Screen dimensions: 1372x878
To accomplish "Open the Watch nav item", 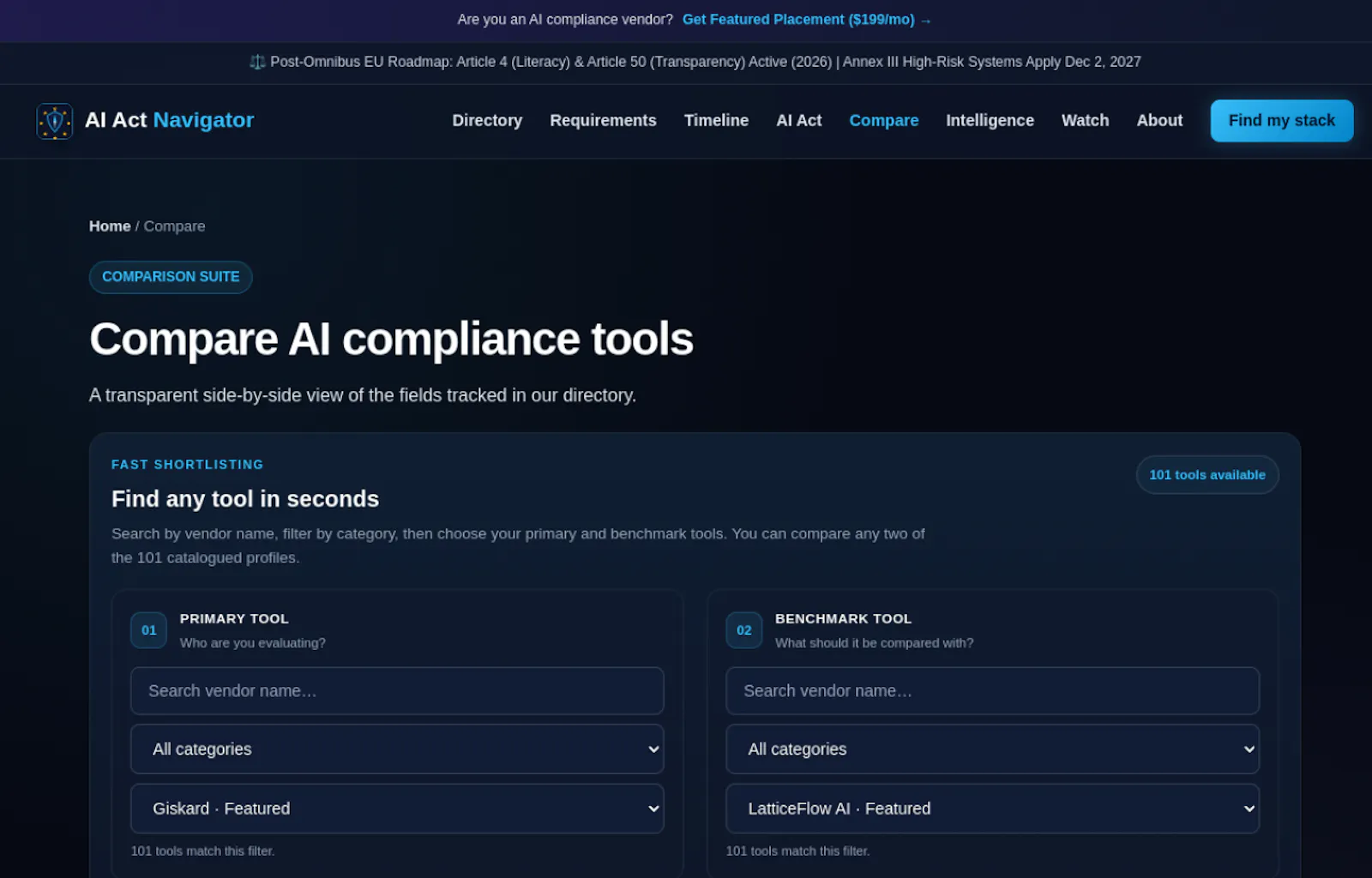I will [1085, 121].
